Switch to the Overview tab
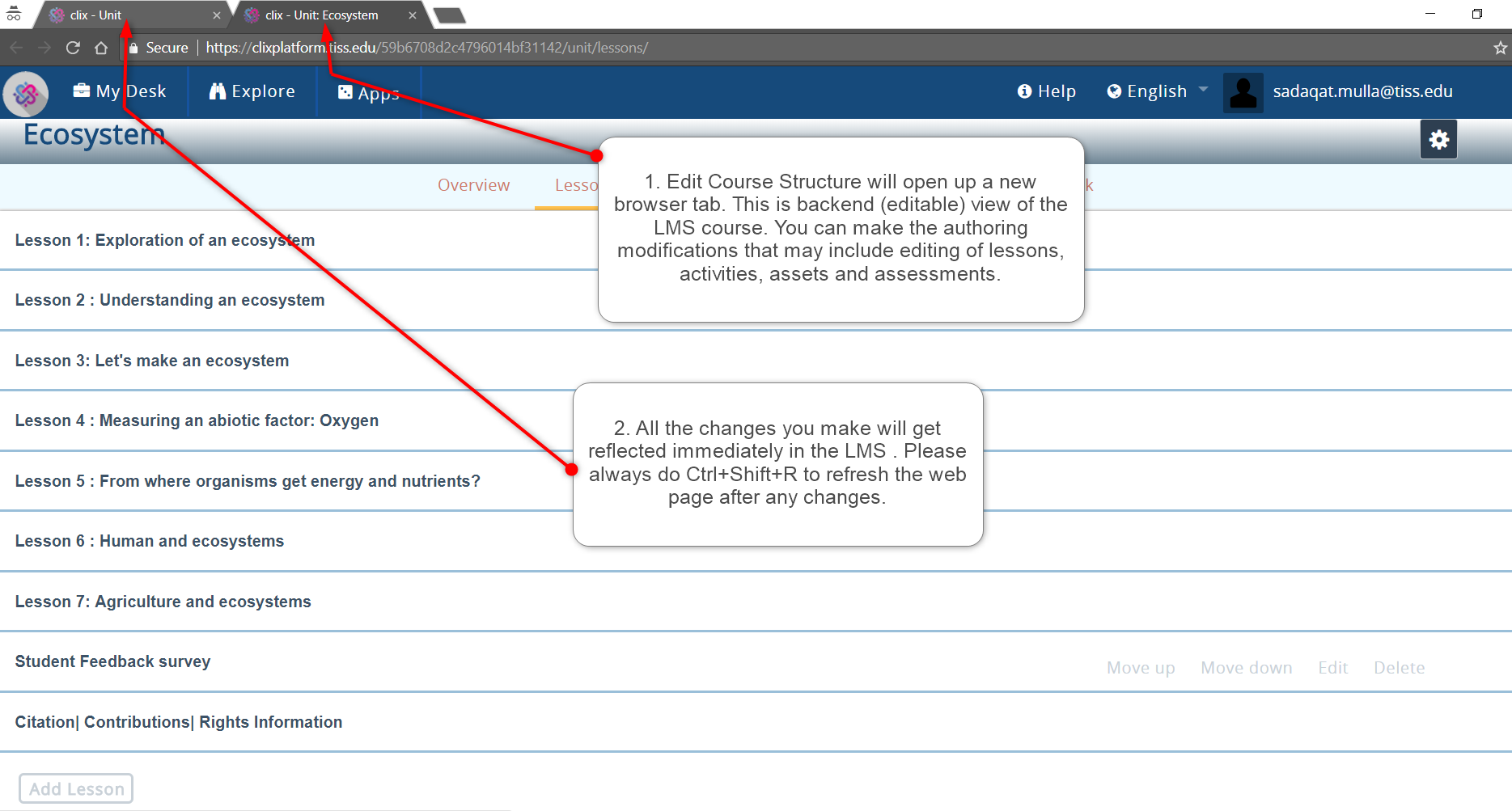This screenshot has width=1512, height=811. (473, 185)
